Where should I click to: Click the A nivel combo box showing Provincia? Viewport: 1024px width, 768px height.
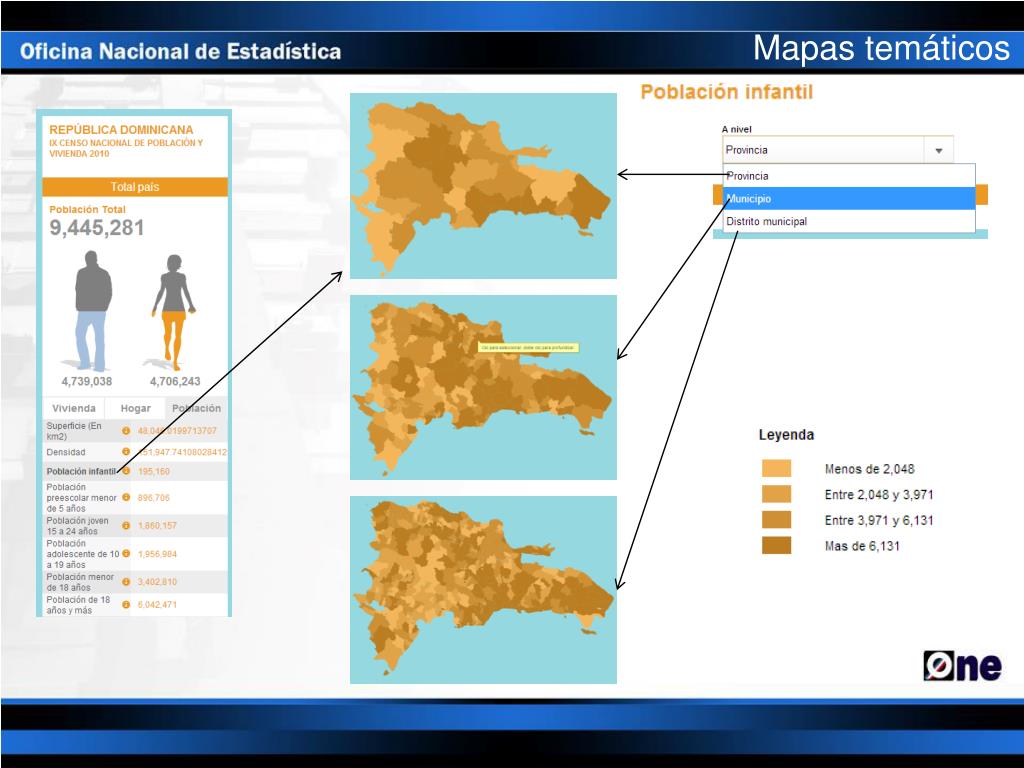pos(837,150)
